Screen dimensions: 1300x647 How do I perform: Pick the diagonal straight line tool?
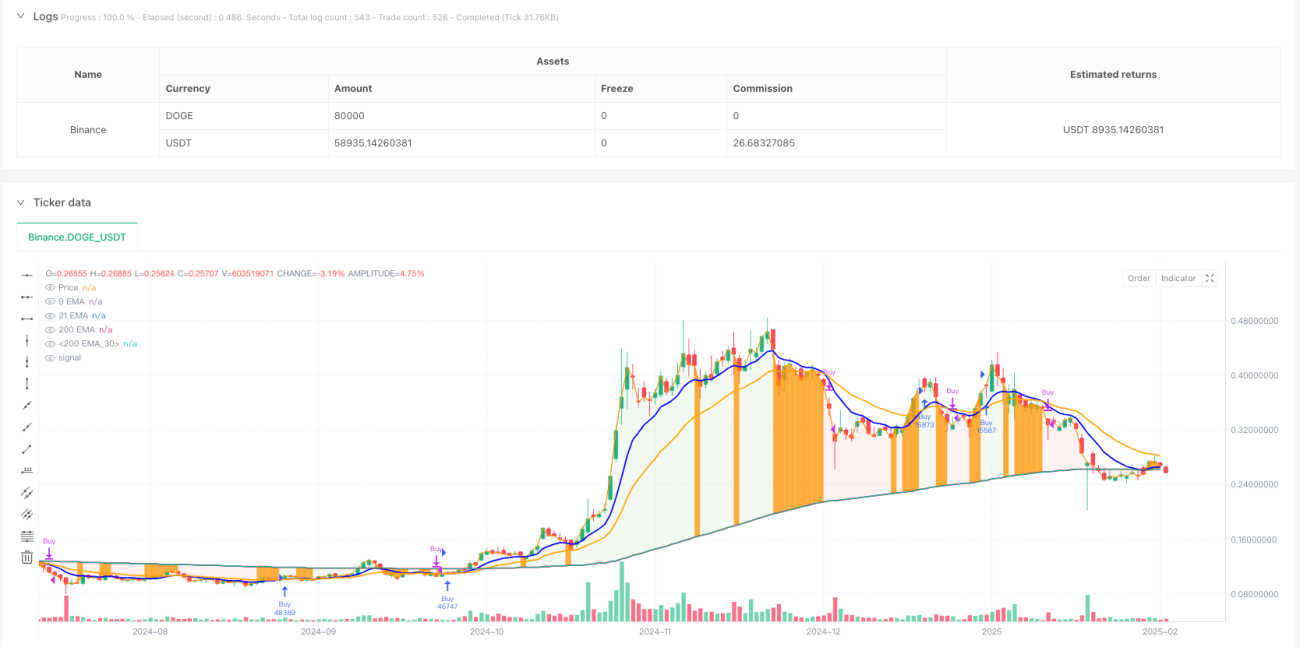coord(27,405)
